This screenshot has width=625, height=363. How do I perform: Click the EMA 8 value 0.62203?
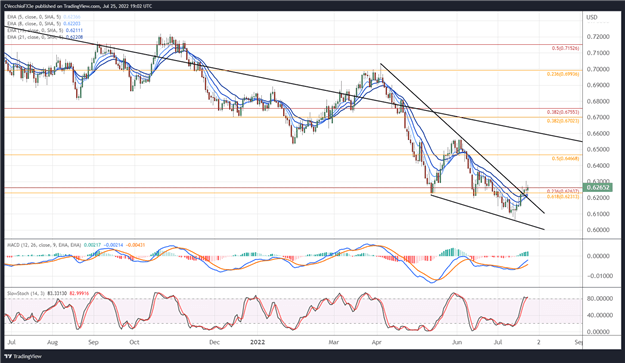(71, 24)
